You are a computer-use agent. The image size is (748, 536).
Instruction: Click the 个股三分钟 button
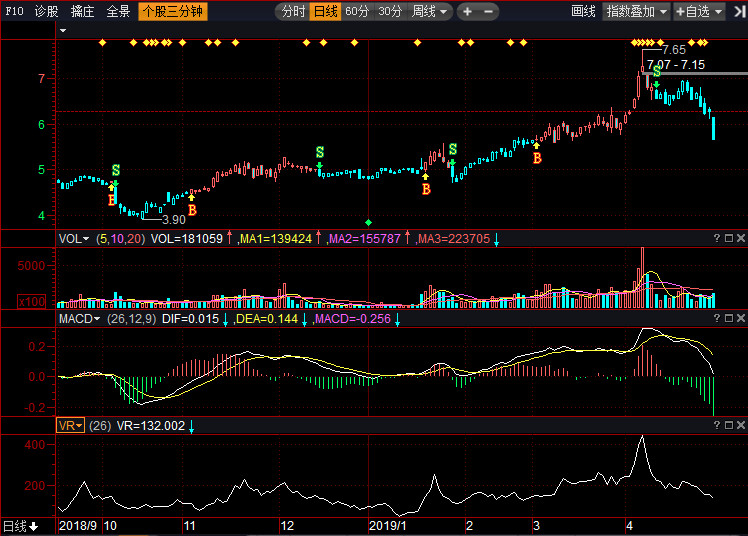click(172, 12)
